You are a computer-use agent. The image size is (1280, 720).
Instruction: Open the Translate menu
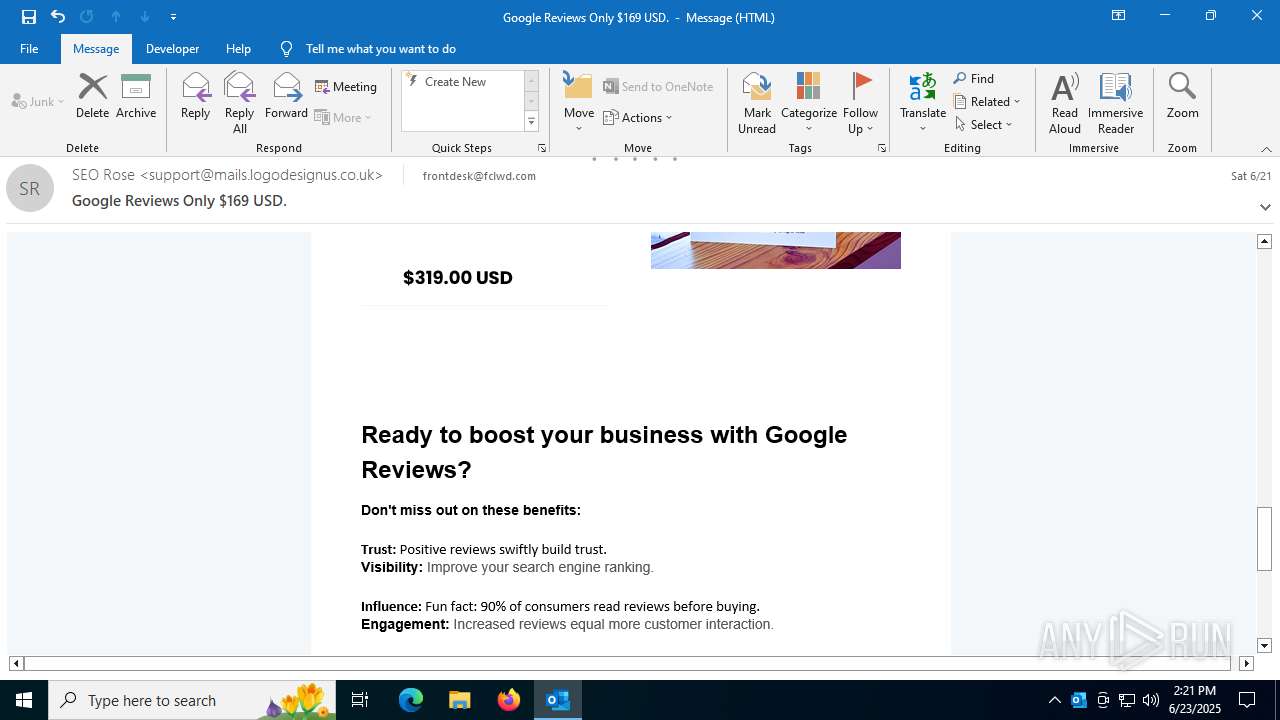pyautogui.click(x=923, y=103)
